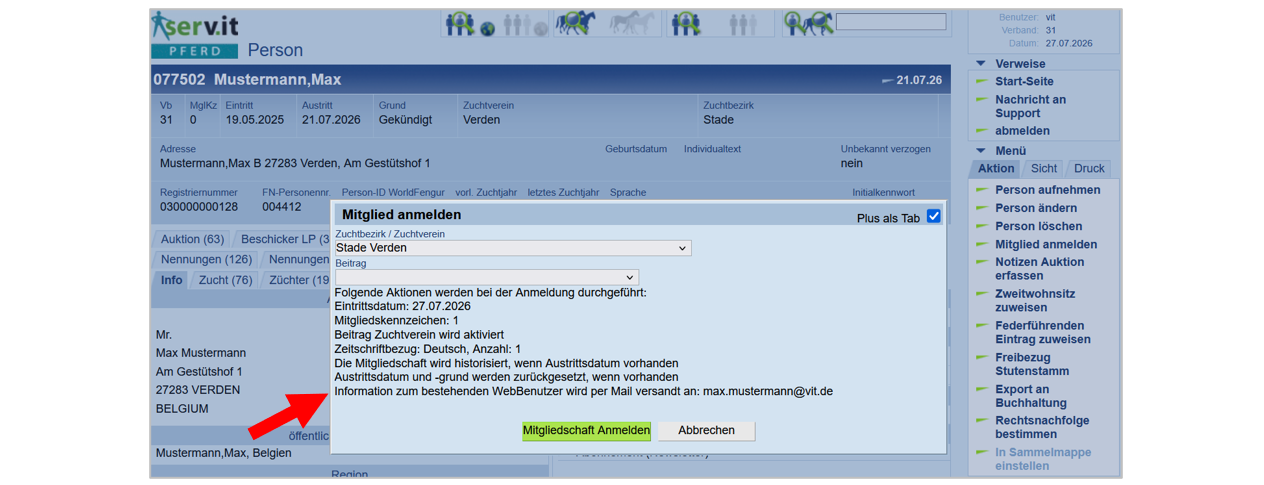Screen dimensions: 1264x485
Task: Open the Nennungen (126) tab
Action: point(206,259)
